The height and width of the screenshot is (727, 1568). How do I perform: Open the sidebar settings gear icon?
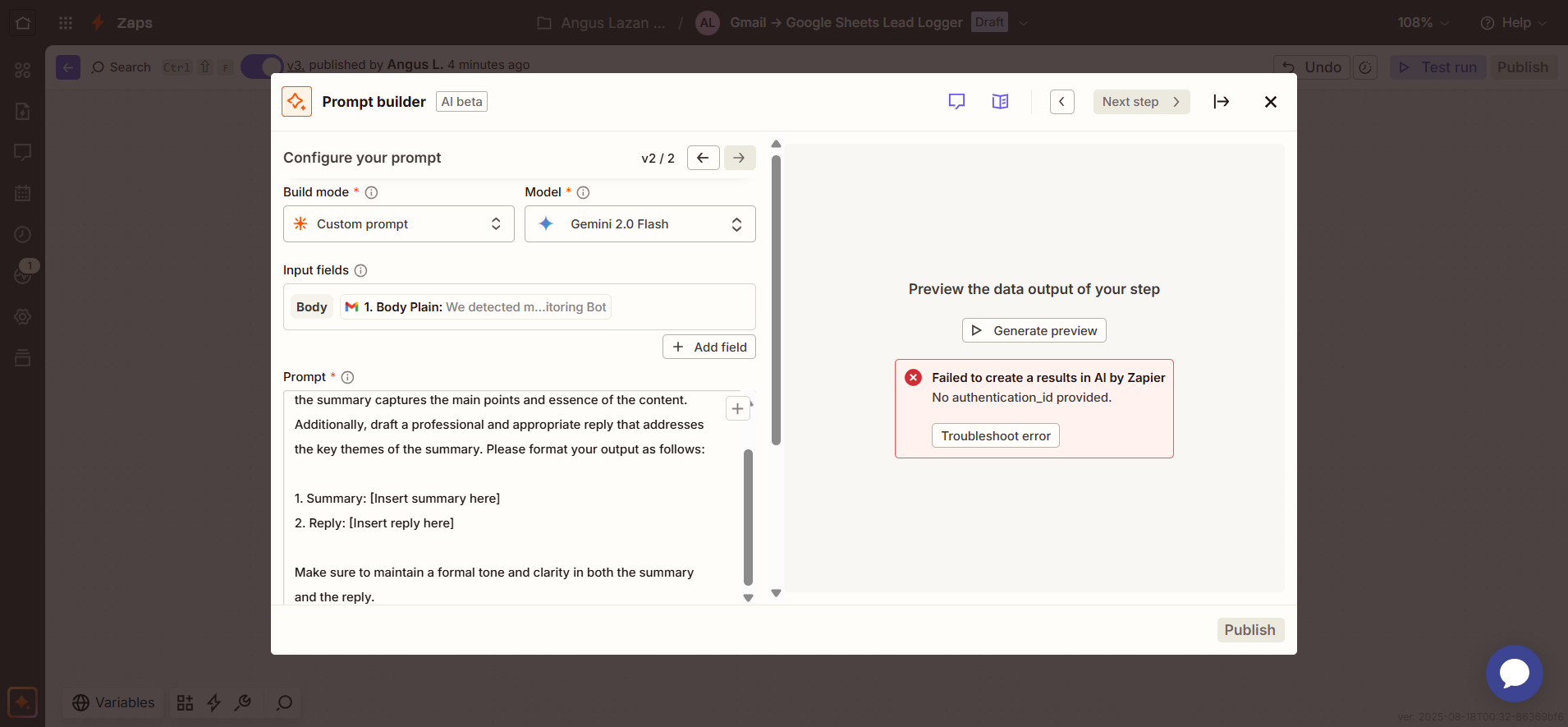tap(23, 316)
